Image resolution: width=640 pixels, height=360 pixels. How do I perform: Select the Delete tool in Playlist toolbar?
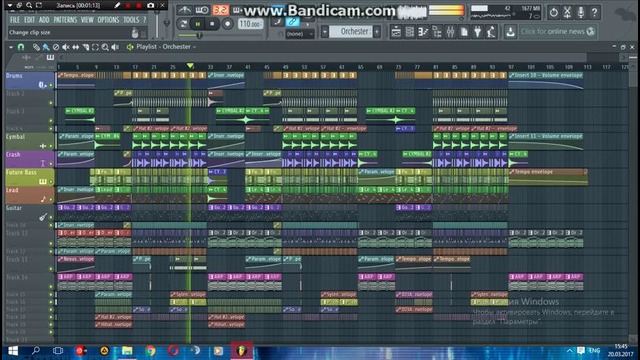pos(56,47)
